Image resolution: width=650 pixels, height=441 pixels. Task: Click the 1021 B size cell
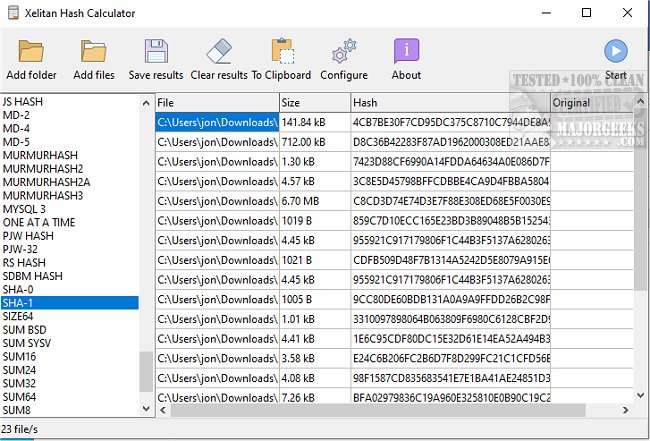pyautogui.click(x=315, y=260)
